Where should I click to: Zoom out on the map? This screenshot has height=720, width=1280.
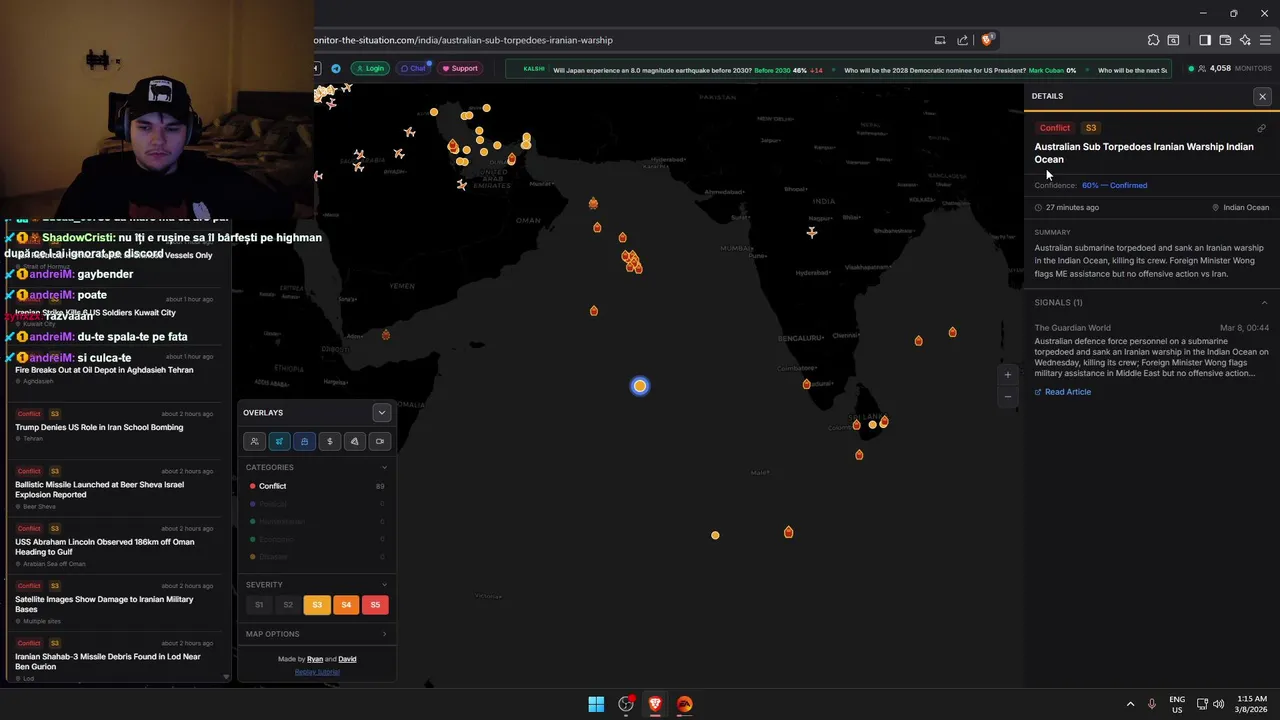tap(1007, 396)
